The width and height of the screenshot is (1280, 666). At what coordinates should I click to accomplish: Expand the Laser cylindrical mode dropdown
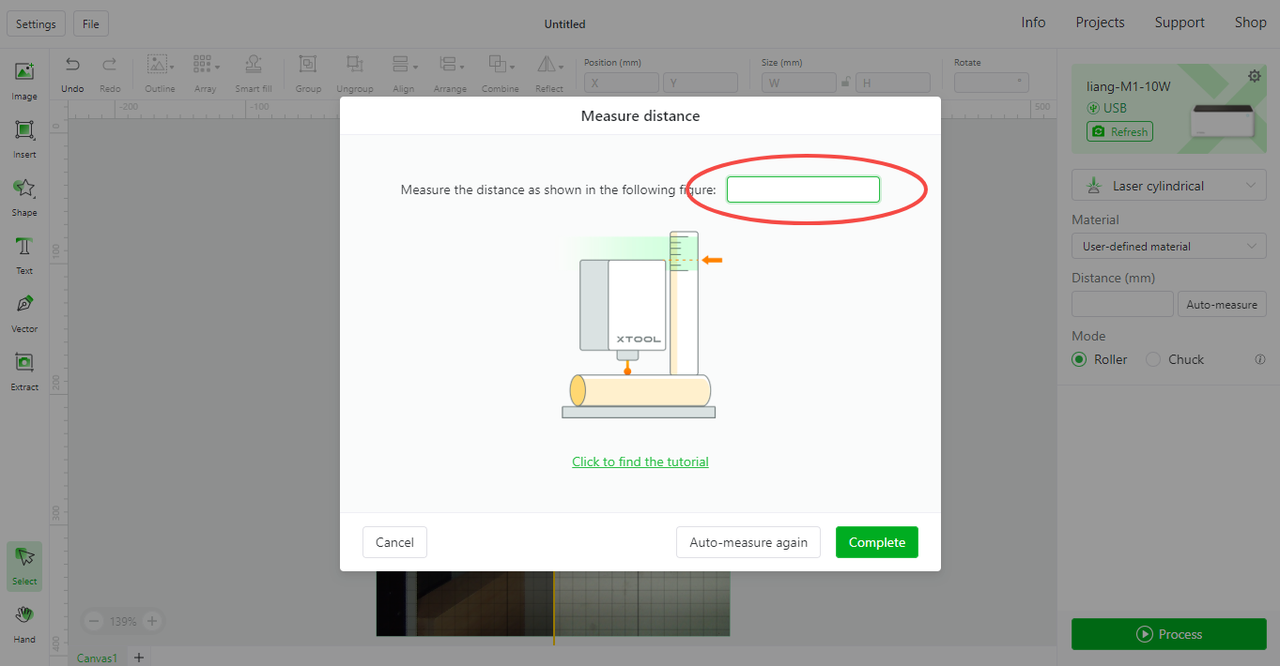click(x=1169, y=186)
